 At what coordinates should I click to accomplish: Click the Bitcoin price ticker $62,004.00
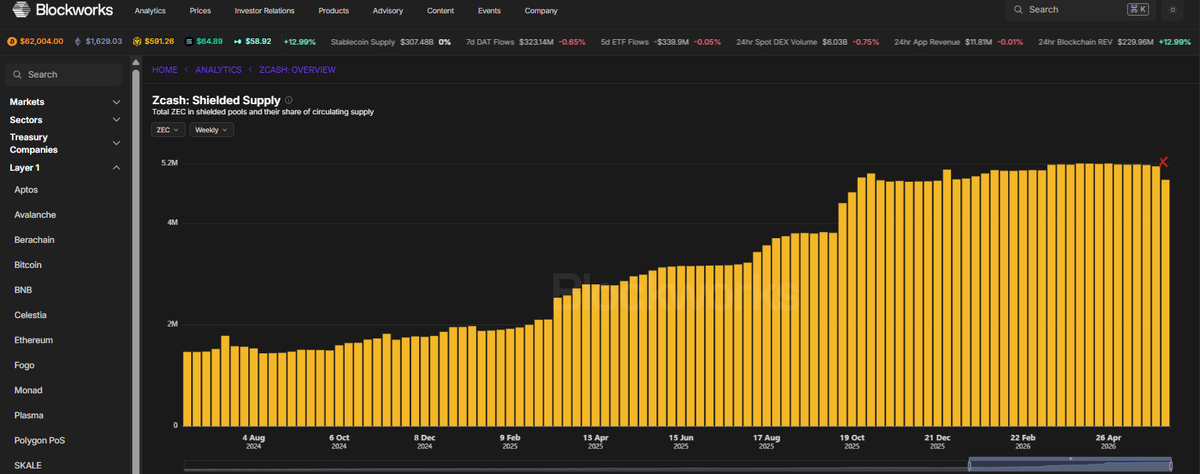35,41
